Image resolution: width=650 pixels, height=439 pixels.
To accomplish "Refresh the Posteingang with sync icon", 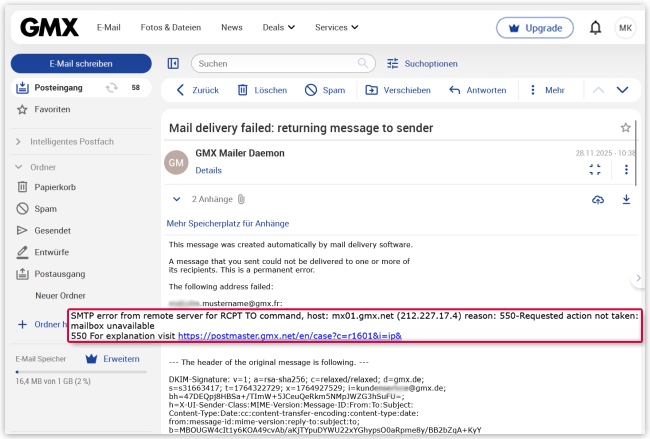I will 112,87.
